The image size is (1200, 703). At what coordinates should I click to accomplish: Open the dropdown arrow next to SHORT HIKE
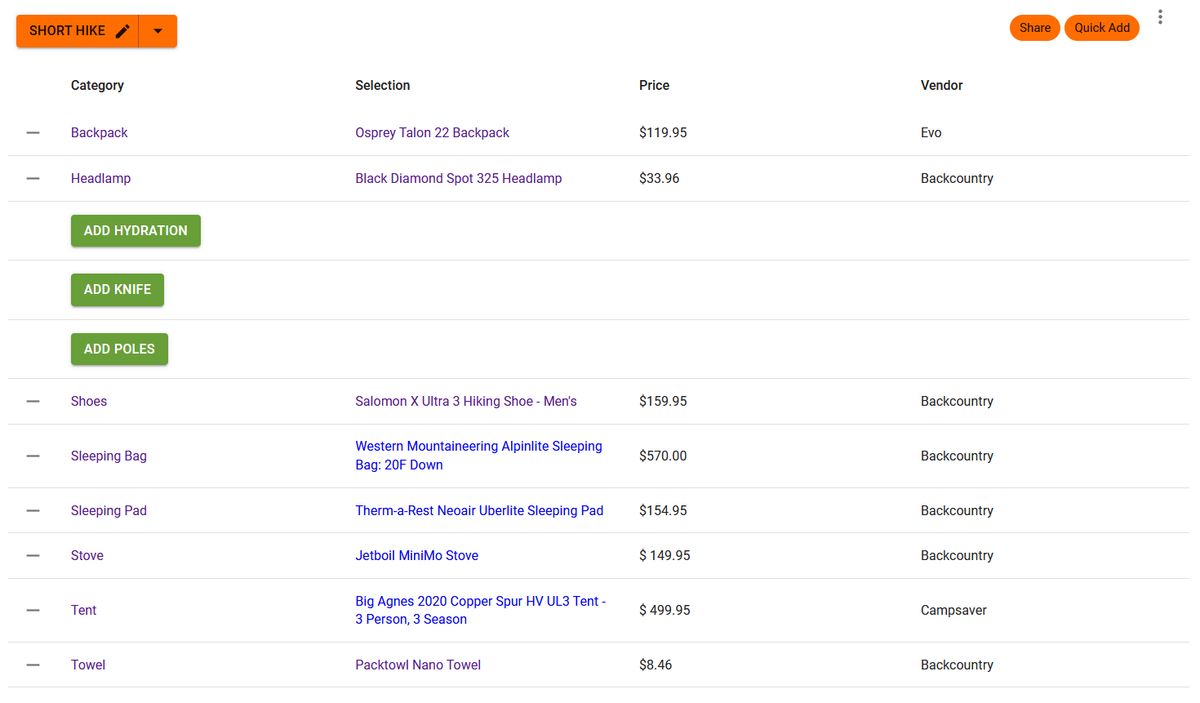point(157,31)
